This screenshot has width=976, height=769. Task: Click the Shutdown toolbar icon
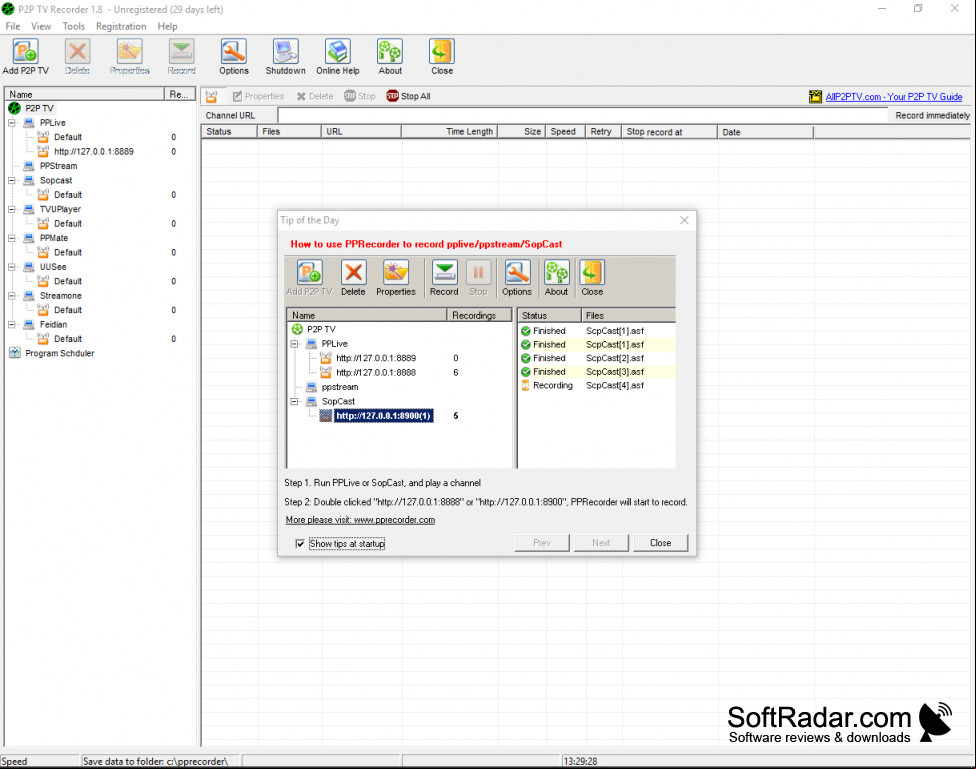285,57
